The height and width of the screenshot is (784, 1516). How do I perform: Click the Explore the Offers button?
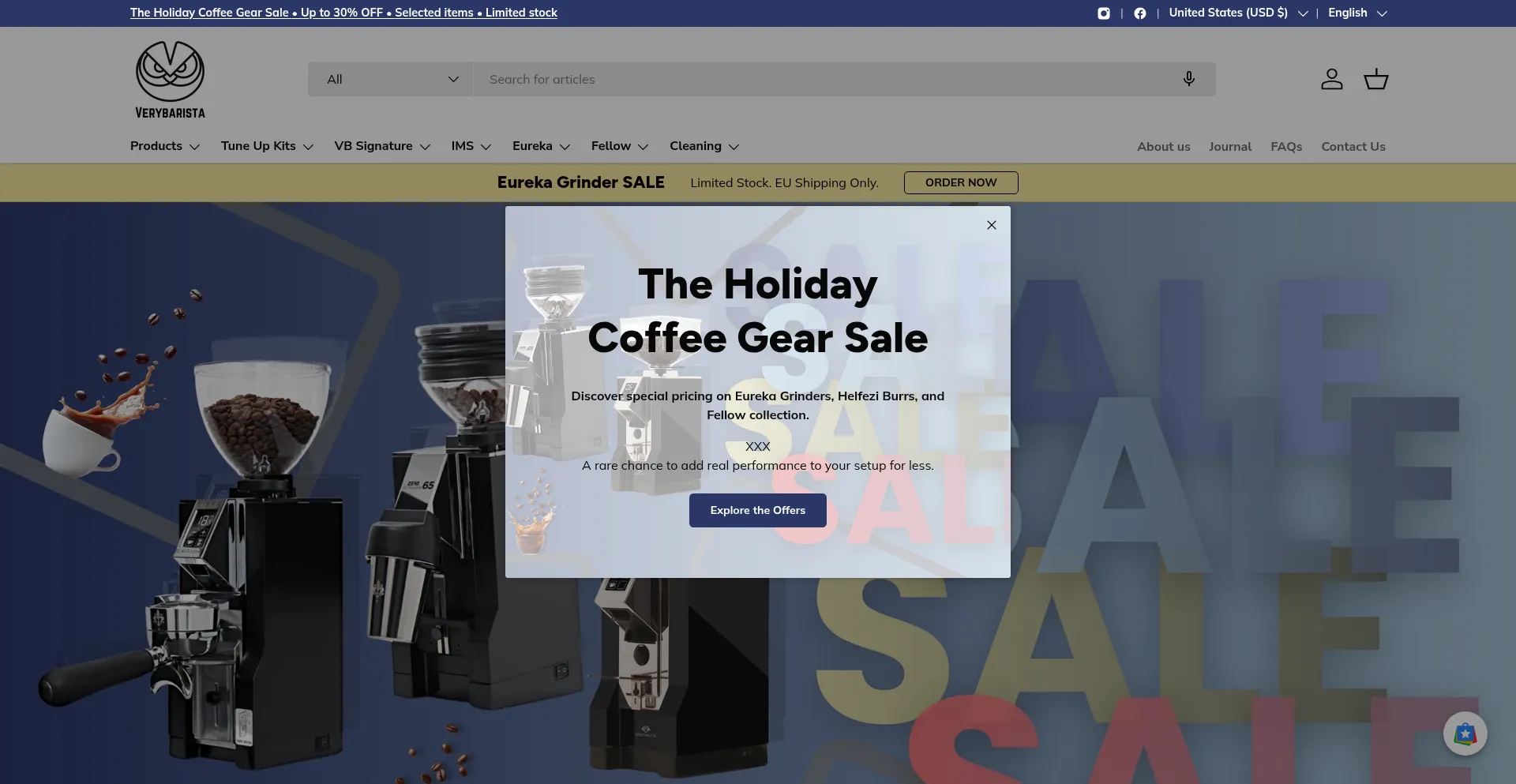pyautogui.click(x=758, y=511)
